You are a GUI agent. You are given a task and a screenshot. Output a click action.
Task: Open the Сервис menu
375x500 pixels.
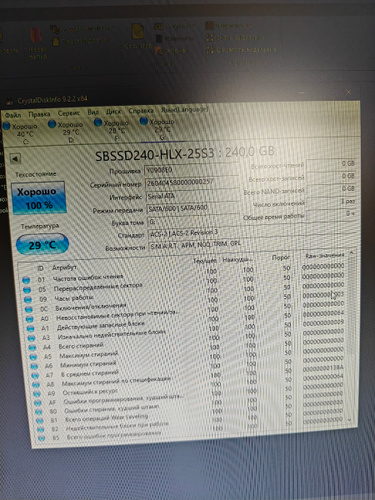68,113
